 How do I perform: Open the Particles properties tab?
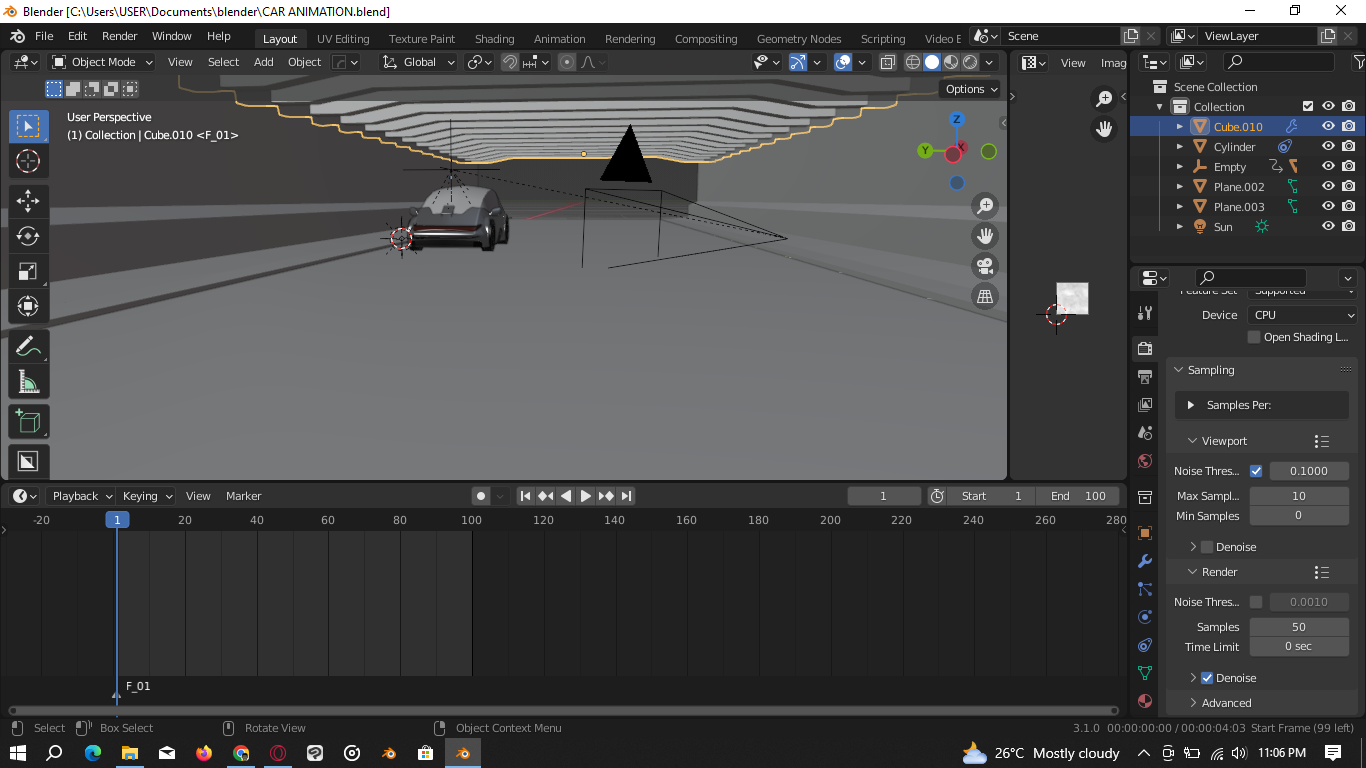click(1145, 589)
